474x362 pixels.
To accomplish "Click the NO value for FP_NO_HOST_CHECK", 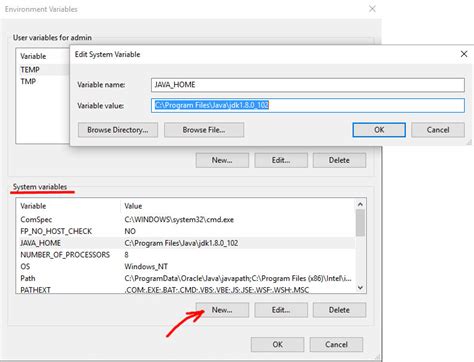I will pyautogui.click(x=130, y=231).
